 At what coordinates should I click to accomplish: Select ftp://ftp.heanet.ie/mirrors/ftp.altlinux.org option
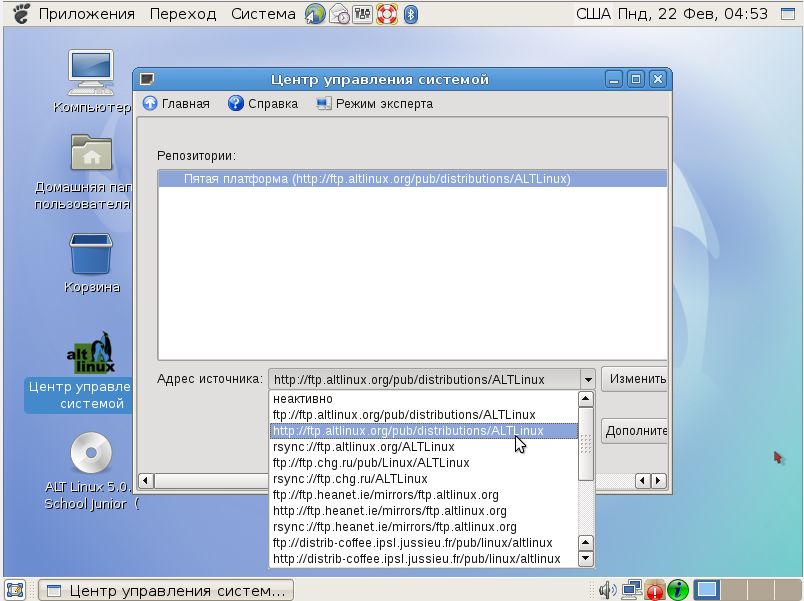click(x=424, y=495)
